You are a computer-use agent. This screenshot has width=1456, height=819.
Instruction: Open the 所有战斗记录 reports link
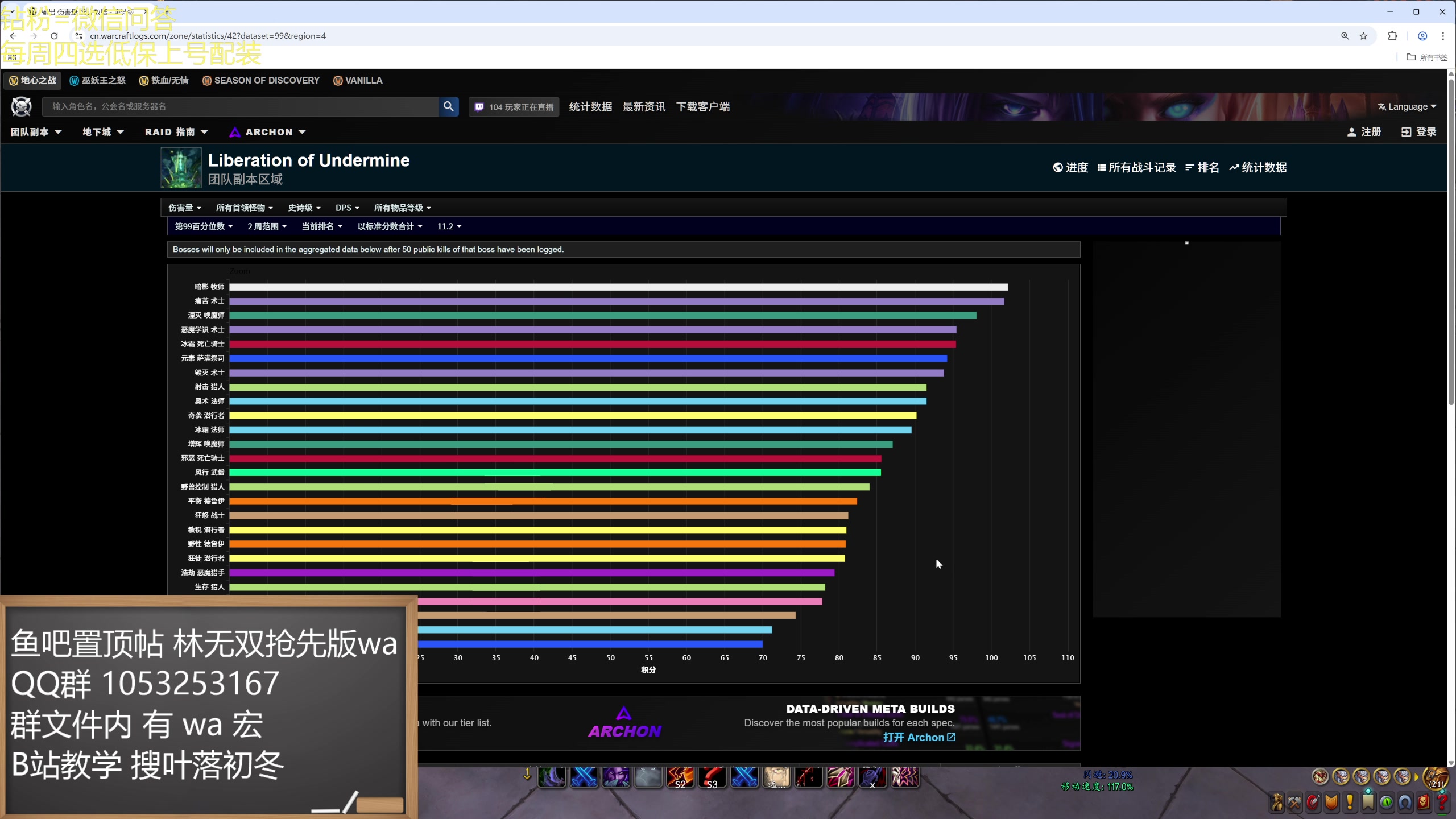[x=1136, y=168]
